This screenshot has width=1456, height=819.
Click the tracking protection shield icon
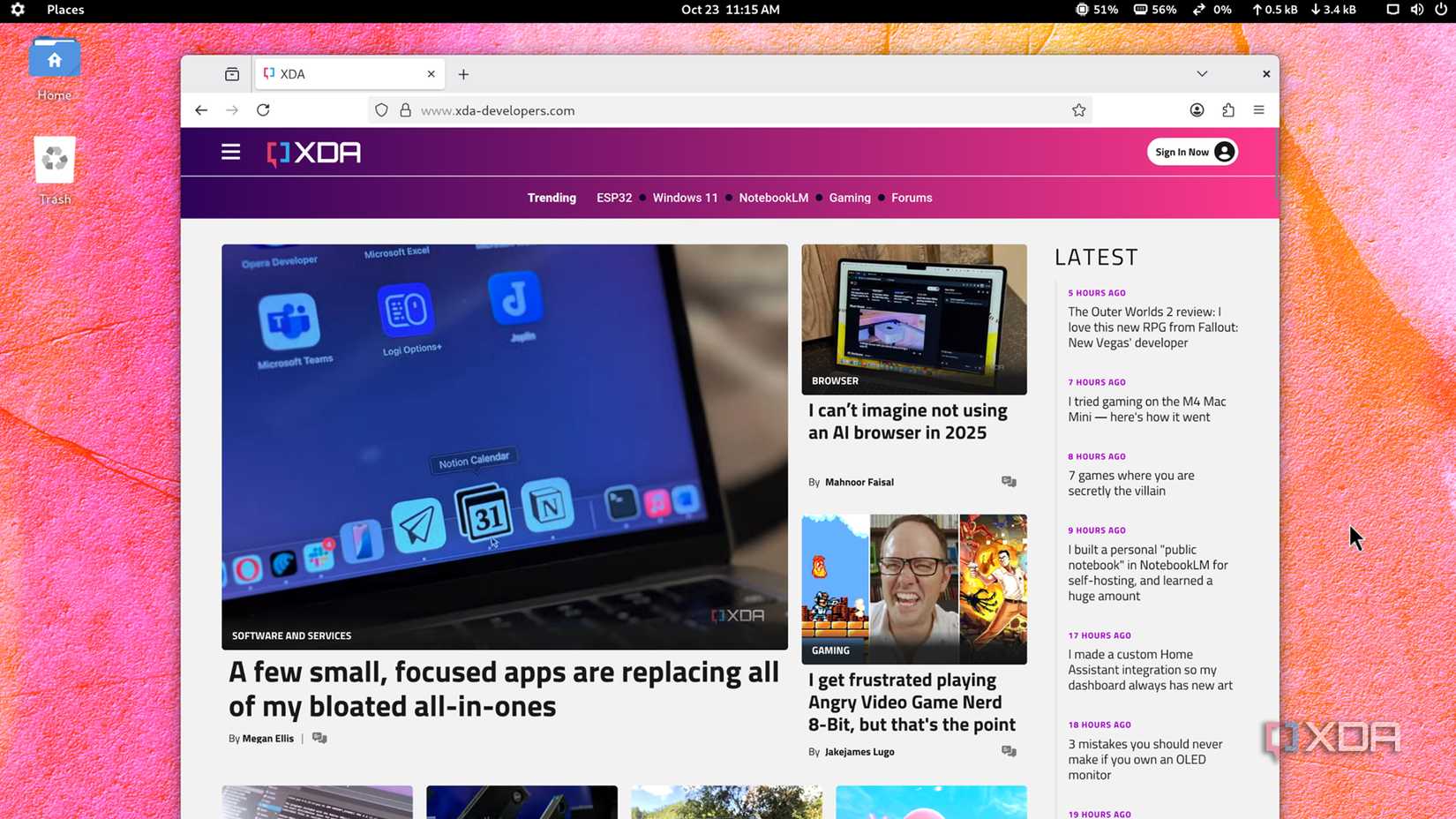click(381, 110)
